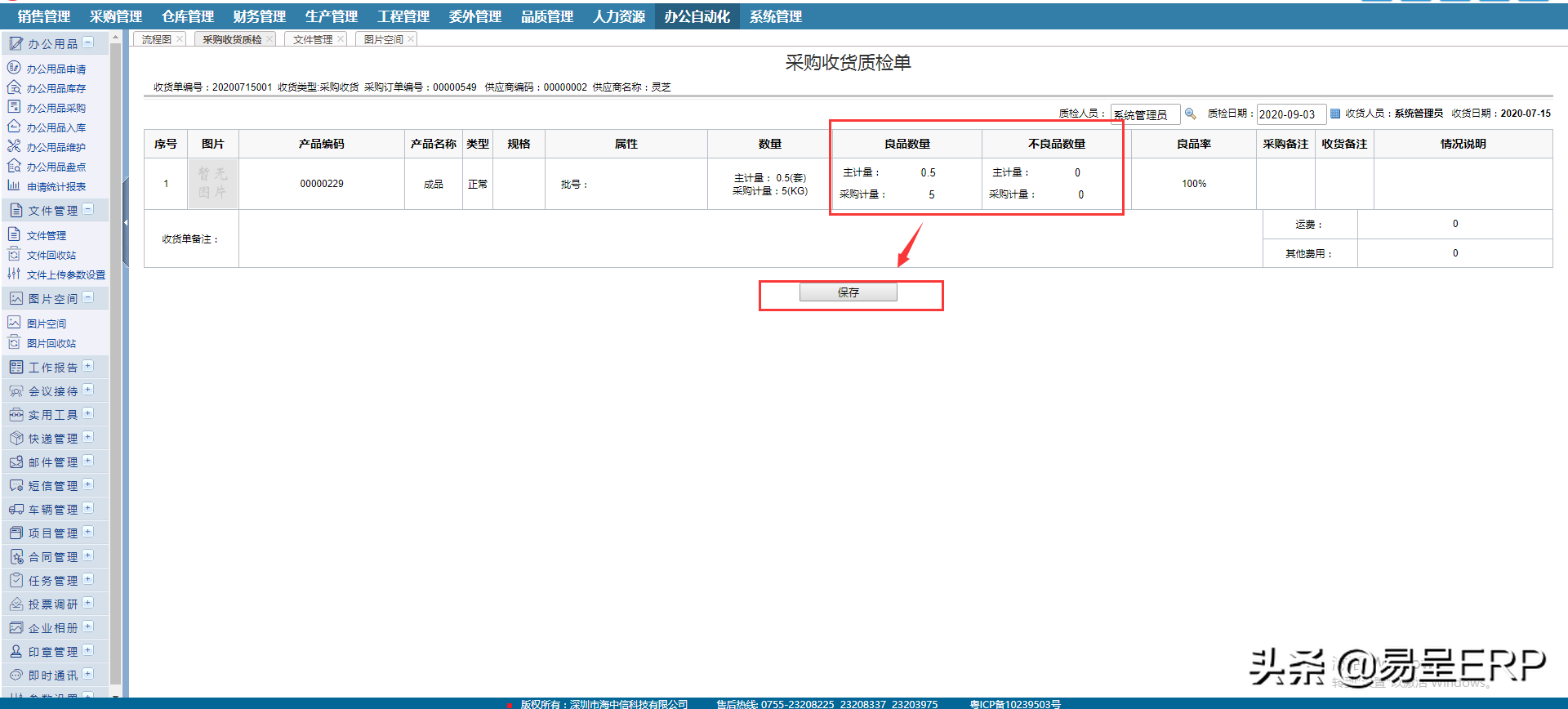1568x709 pixels.
Task: Click the 保存 button
Action: click(848, 292)
